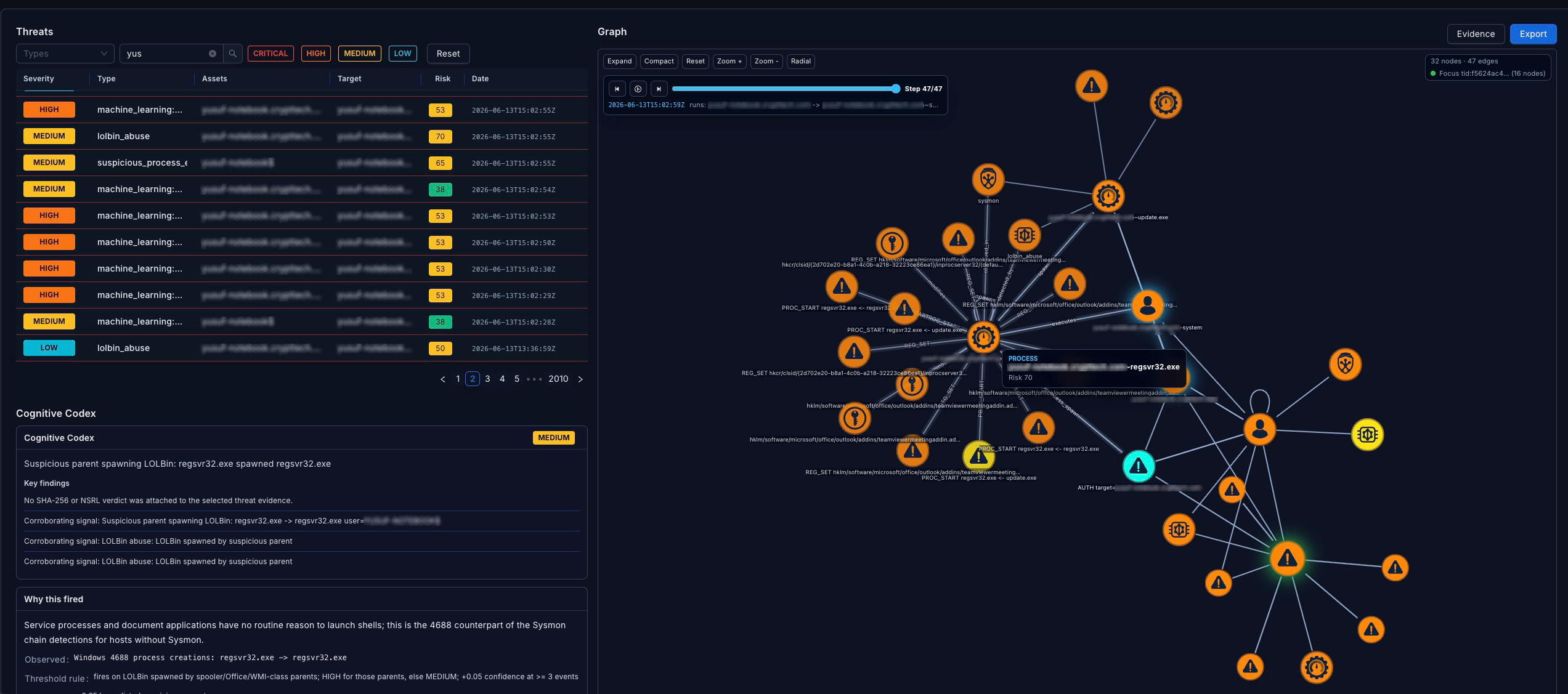Viewport: 1568px width, 694px height.
Task: Select the system user node with blue glow
Action: [x=1147, y=305]
